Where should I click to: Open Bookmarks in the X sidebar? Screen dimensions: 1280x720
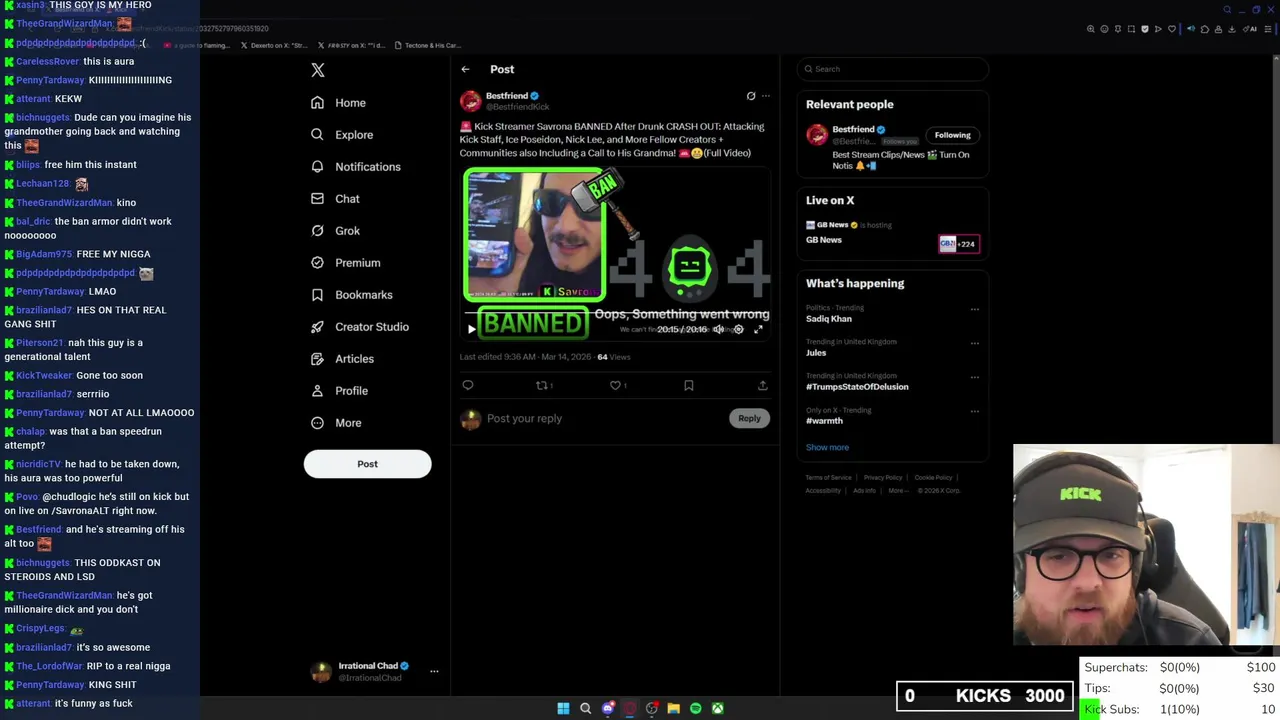coord(351,295)
